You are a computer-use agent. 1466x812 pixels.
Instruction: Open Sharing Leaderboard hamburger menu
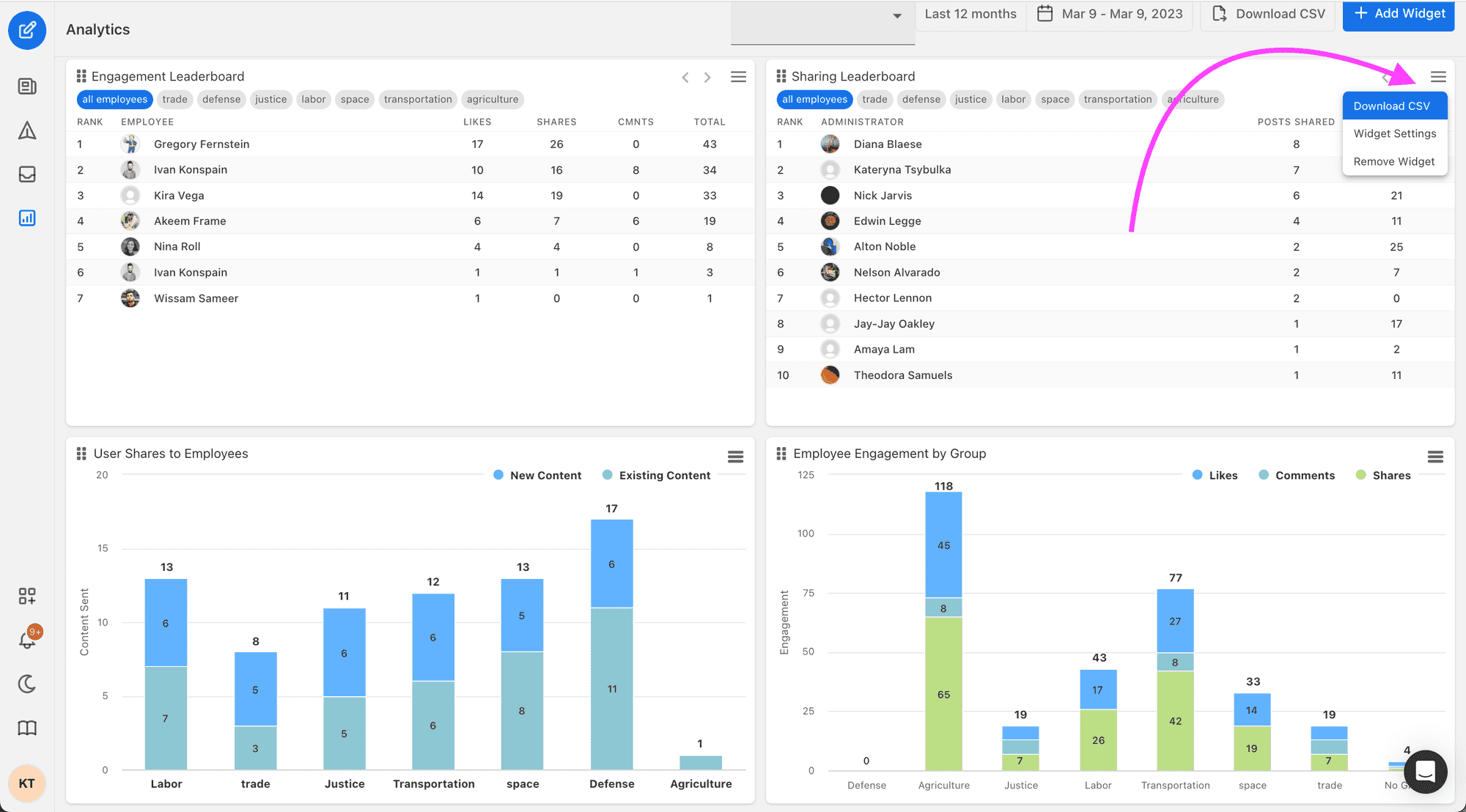point(1438,77)
